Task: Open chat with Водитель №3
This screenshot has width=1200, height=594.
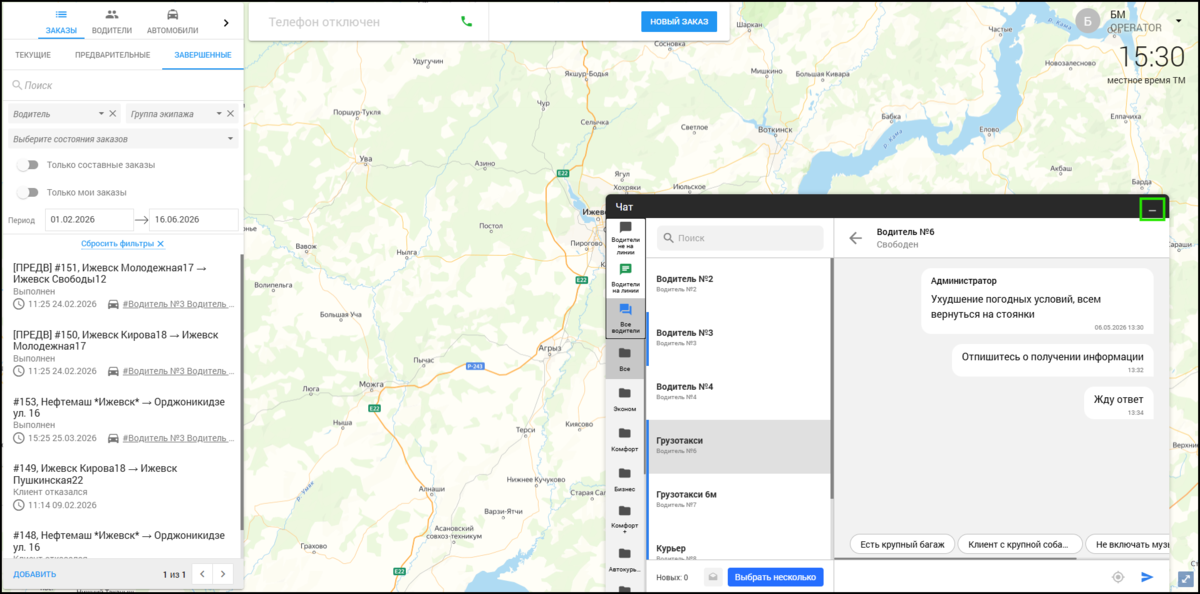Action: click(x=738, y=338)
